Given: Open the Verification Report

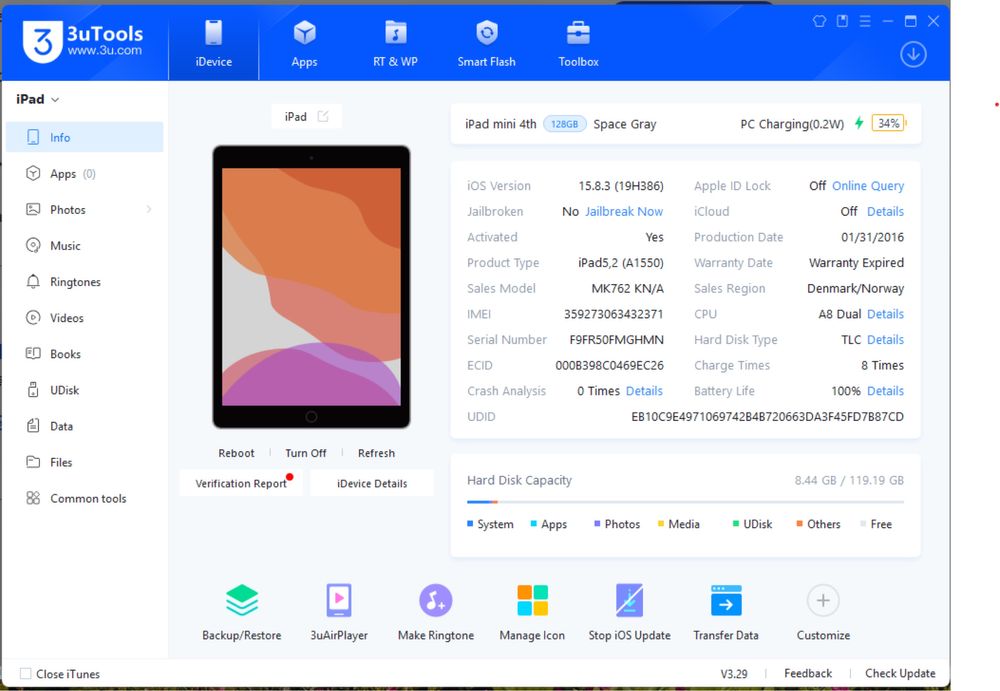Looking at the screenshot, I should (241, 483).
